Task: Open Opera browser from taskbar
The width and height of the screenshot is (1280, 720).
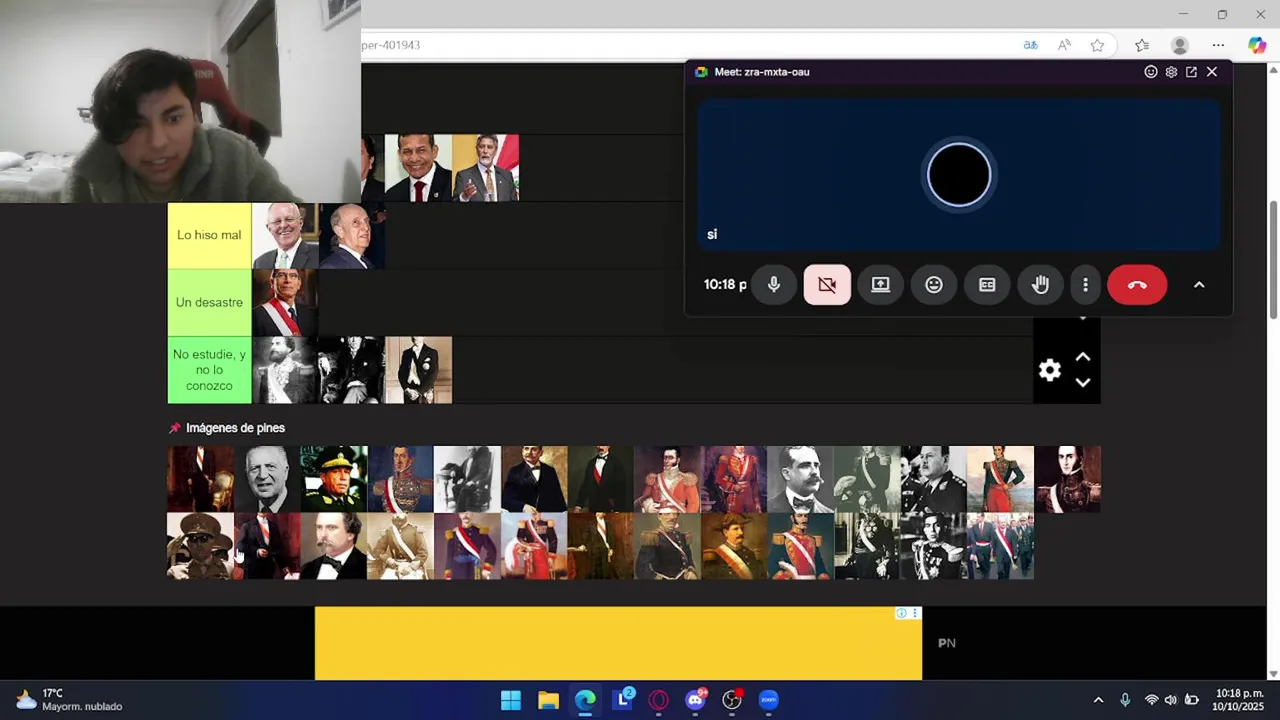Action: tap(658, 700)
